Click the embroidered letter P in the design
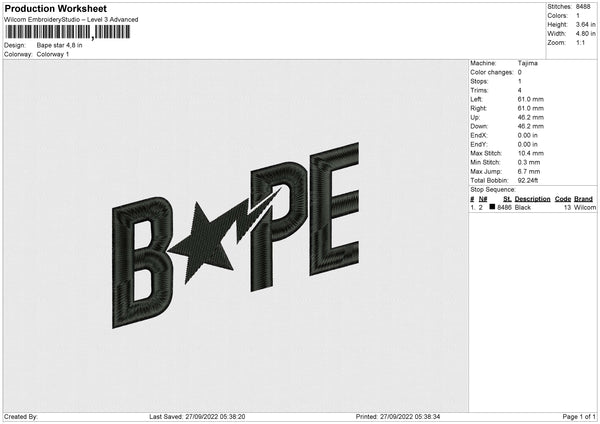600x424 pixels. [277, 226]
